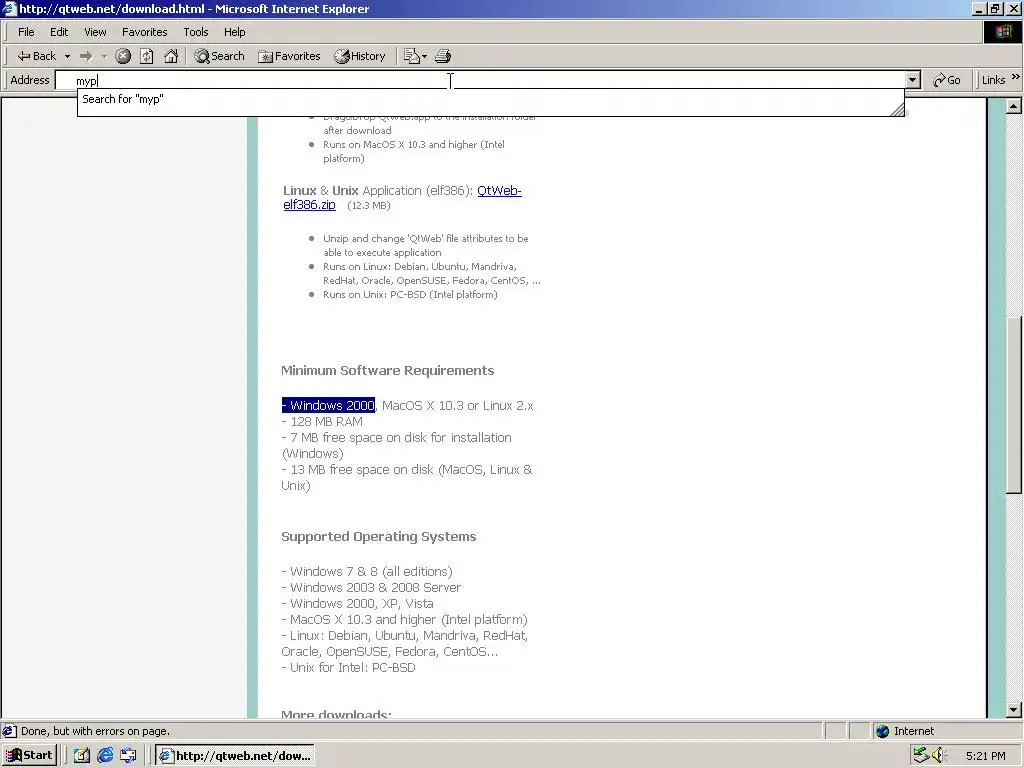Click the Print toolbar icon

[x=443, y=56]
